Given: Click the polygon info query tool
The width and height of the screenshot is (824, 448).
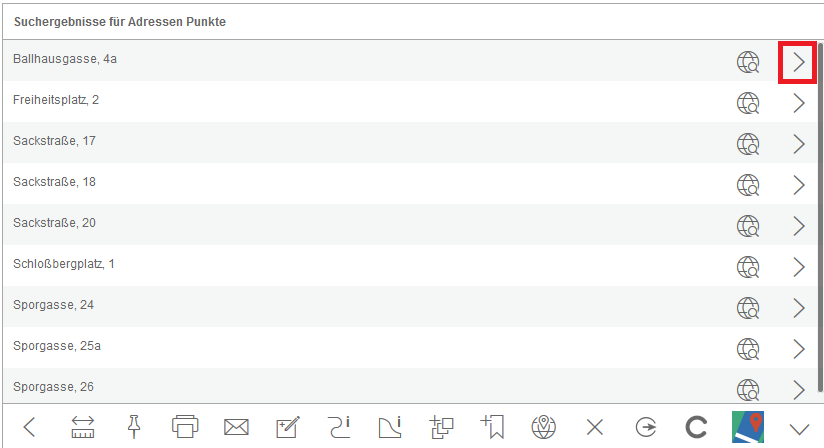Looking at the screenshot, I should click(x=390, y=427).
